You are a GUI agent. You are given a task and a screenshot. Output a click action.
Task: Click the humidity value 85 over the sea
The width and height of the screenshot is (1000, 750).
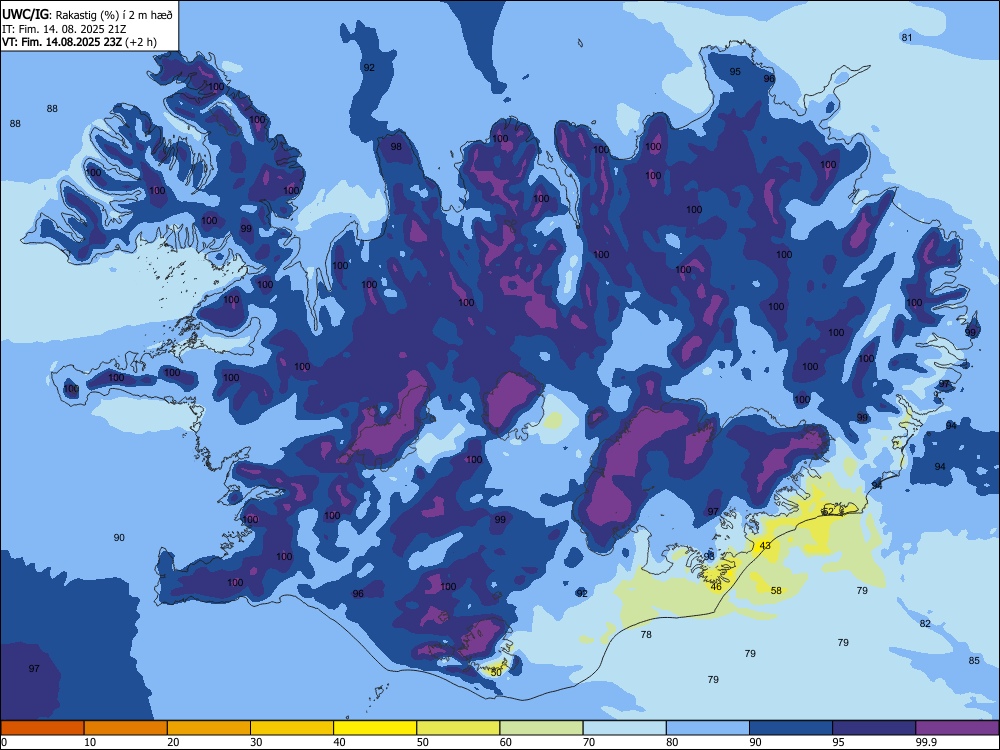point(974,661)
